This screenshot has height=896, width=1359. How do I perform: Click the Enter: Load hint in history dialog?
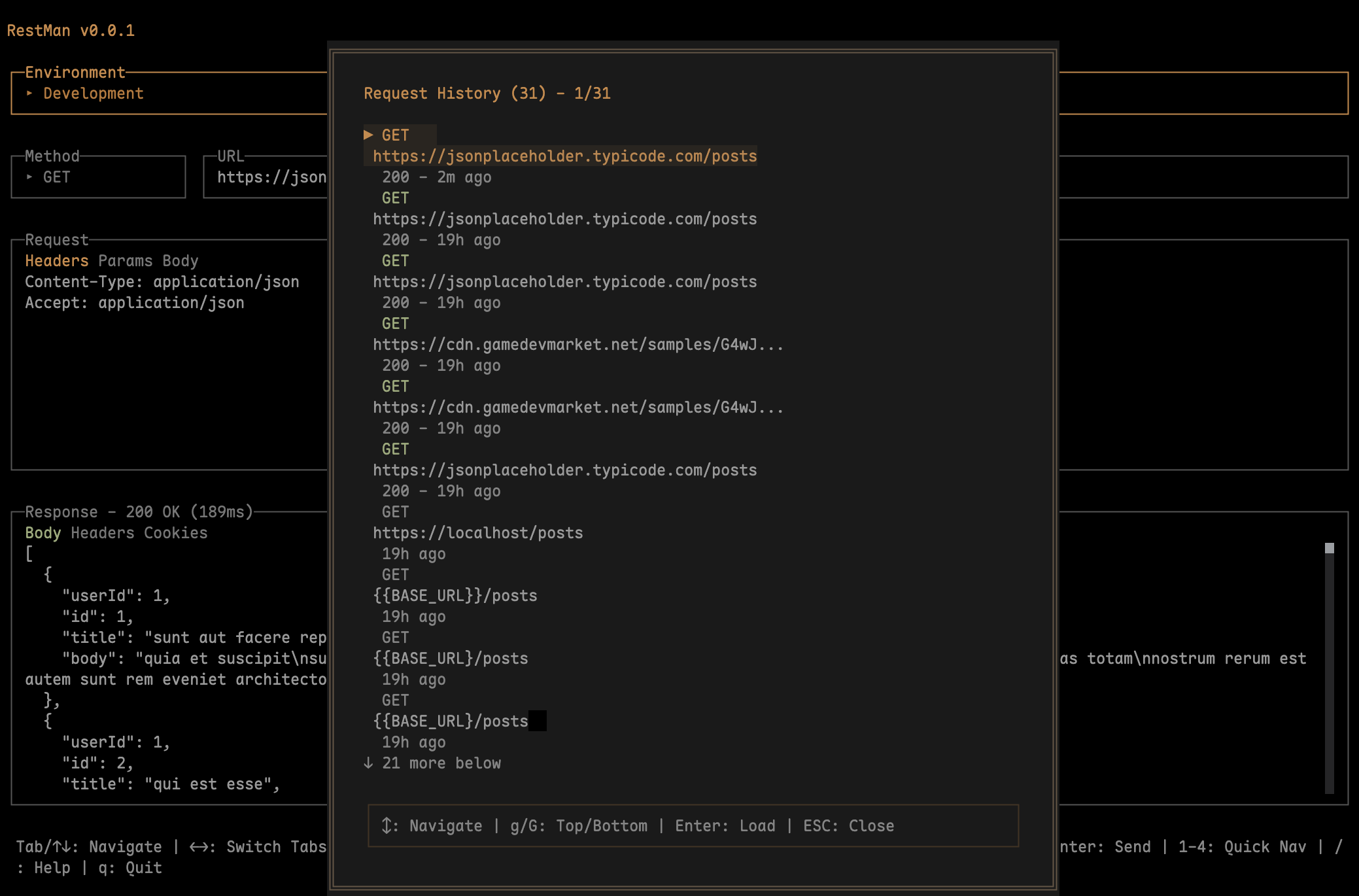click(x=725, y=826)
